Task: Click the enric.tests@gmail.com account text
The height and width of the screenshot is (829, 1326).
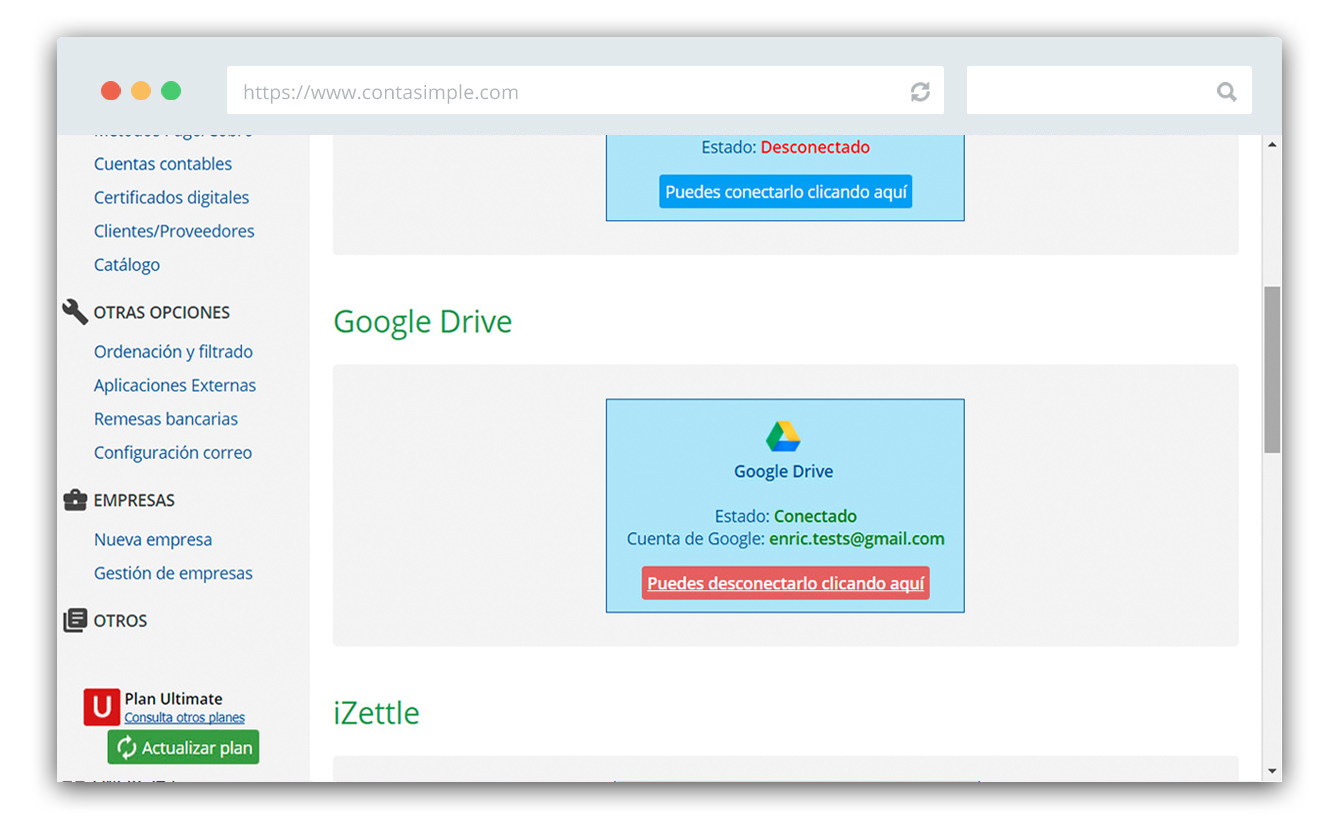Action: tap(857, 539)
